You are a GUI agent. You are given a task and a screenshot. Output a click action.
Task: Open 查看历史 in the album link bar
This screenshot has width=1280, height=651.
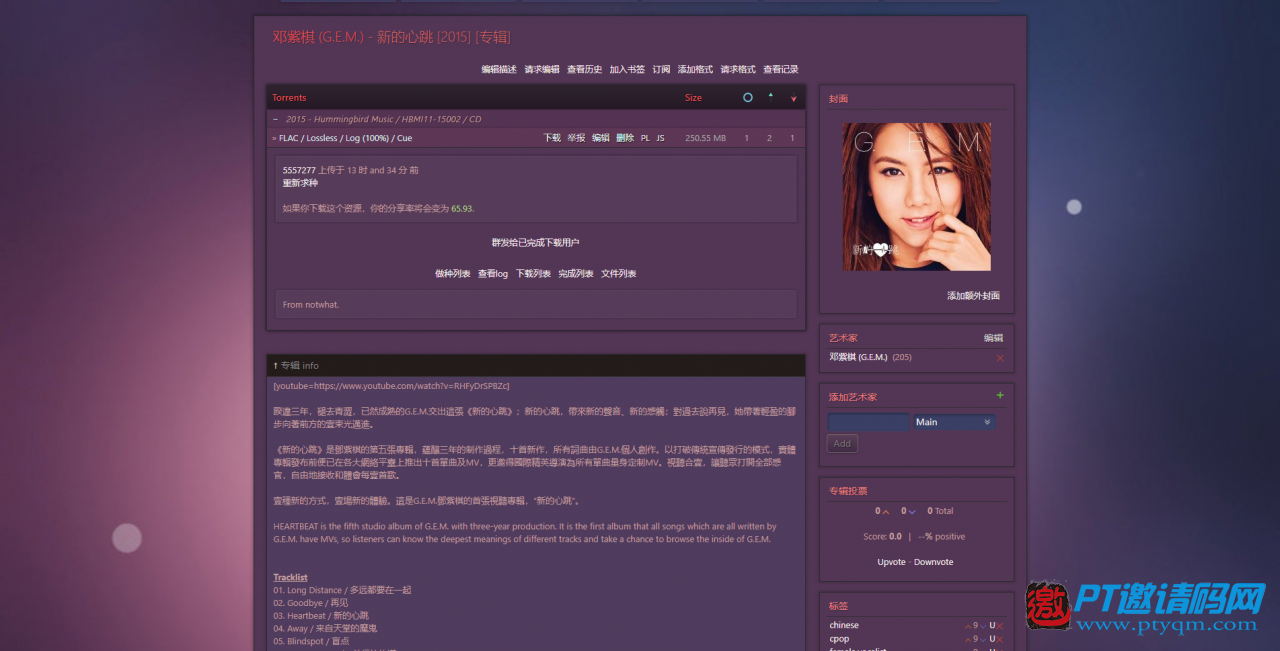pos(585,70)
